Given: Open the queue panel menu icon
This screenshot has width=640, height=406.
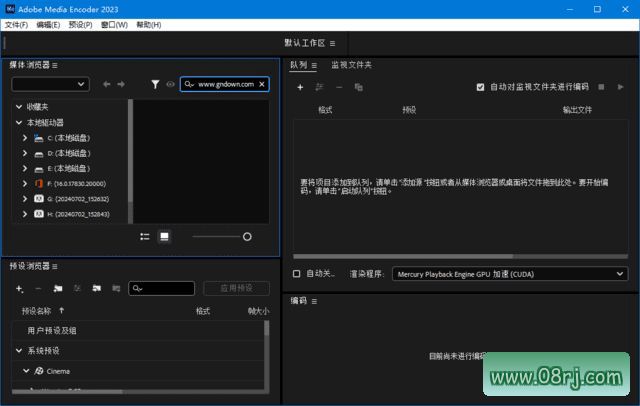Looking at the screenshot, I should click(314, 65).
